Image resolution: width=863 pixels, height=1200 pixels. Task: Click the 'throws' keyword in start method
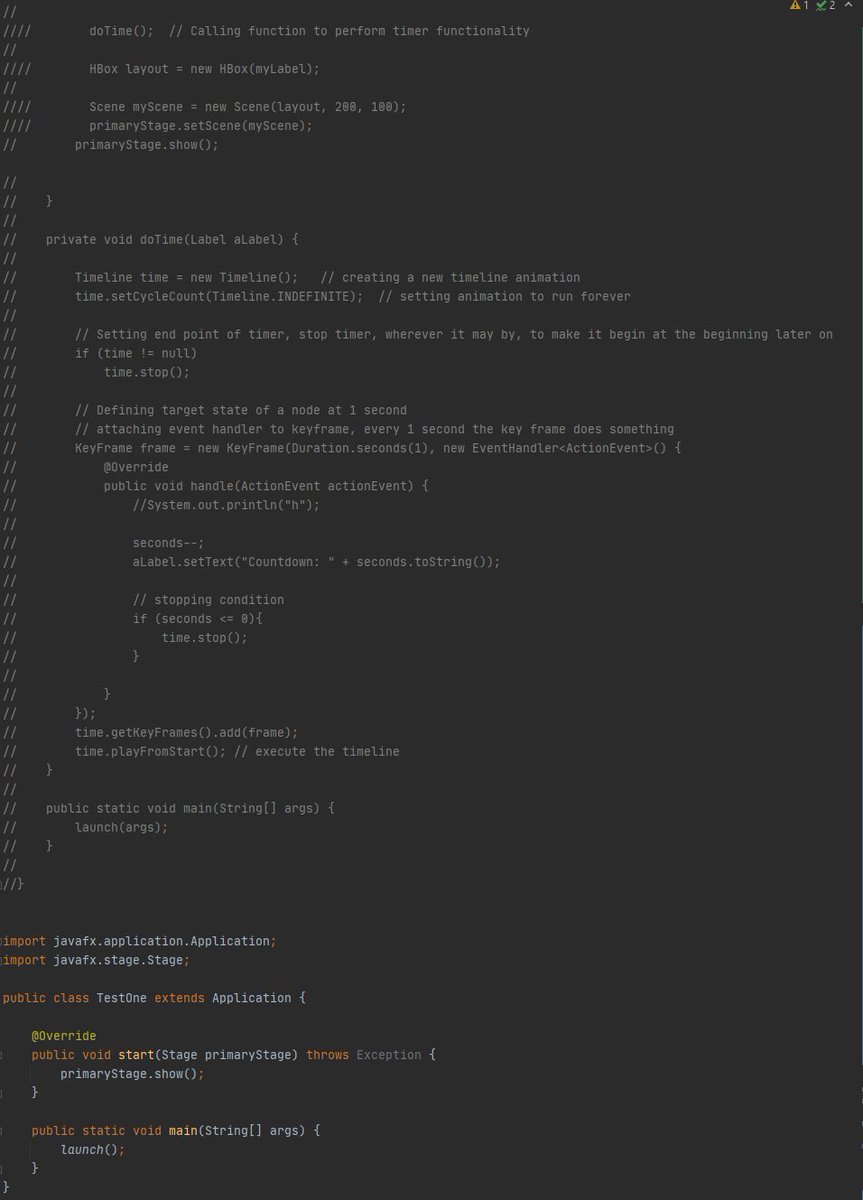click(x=328, y=1055)
